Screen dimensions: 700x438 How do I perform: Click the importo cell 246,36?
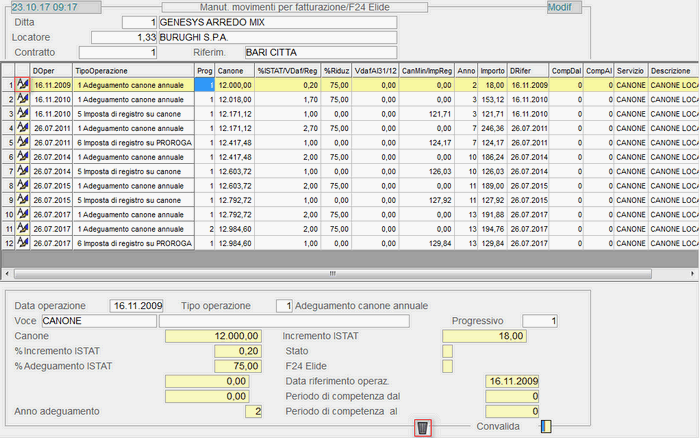(x=492, y=128)
